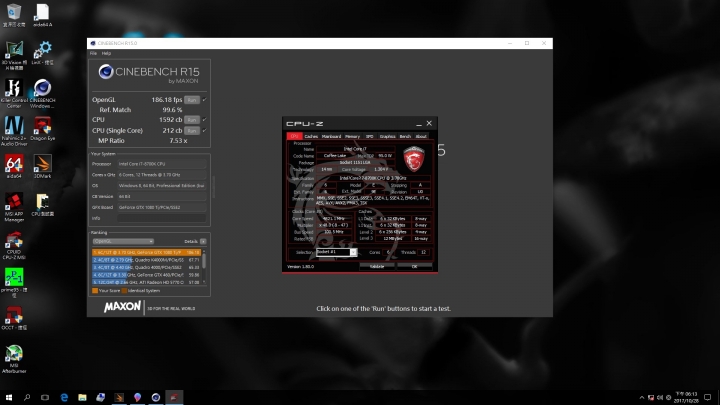Minimize the CPU-Z window
This screenshot has height=405, width=720.
pyautogui.click(x=419, y=124)
